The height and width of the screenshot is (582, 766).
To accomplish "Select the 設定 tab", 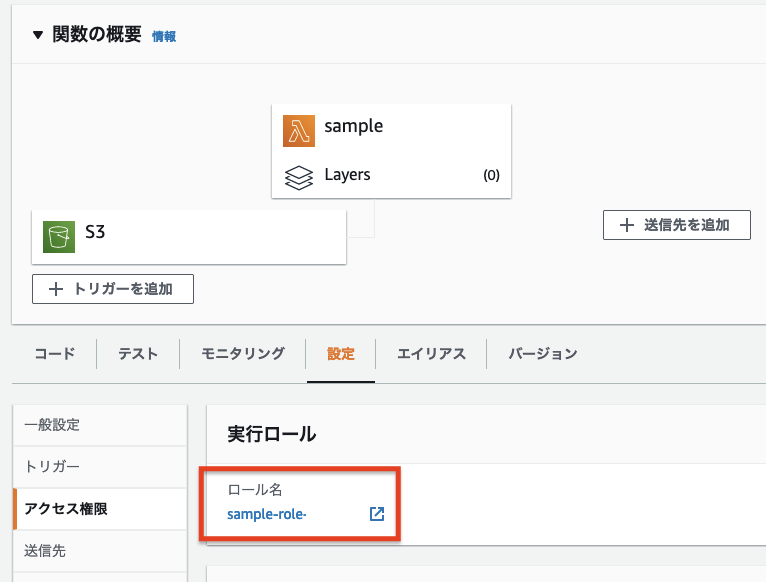I will pyautogui.click(x=341, y=353).
